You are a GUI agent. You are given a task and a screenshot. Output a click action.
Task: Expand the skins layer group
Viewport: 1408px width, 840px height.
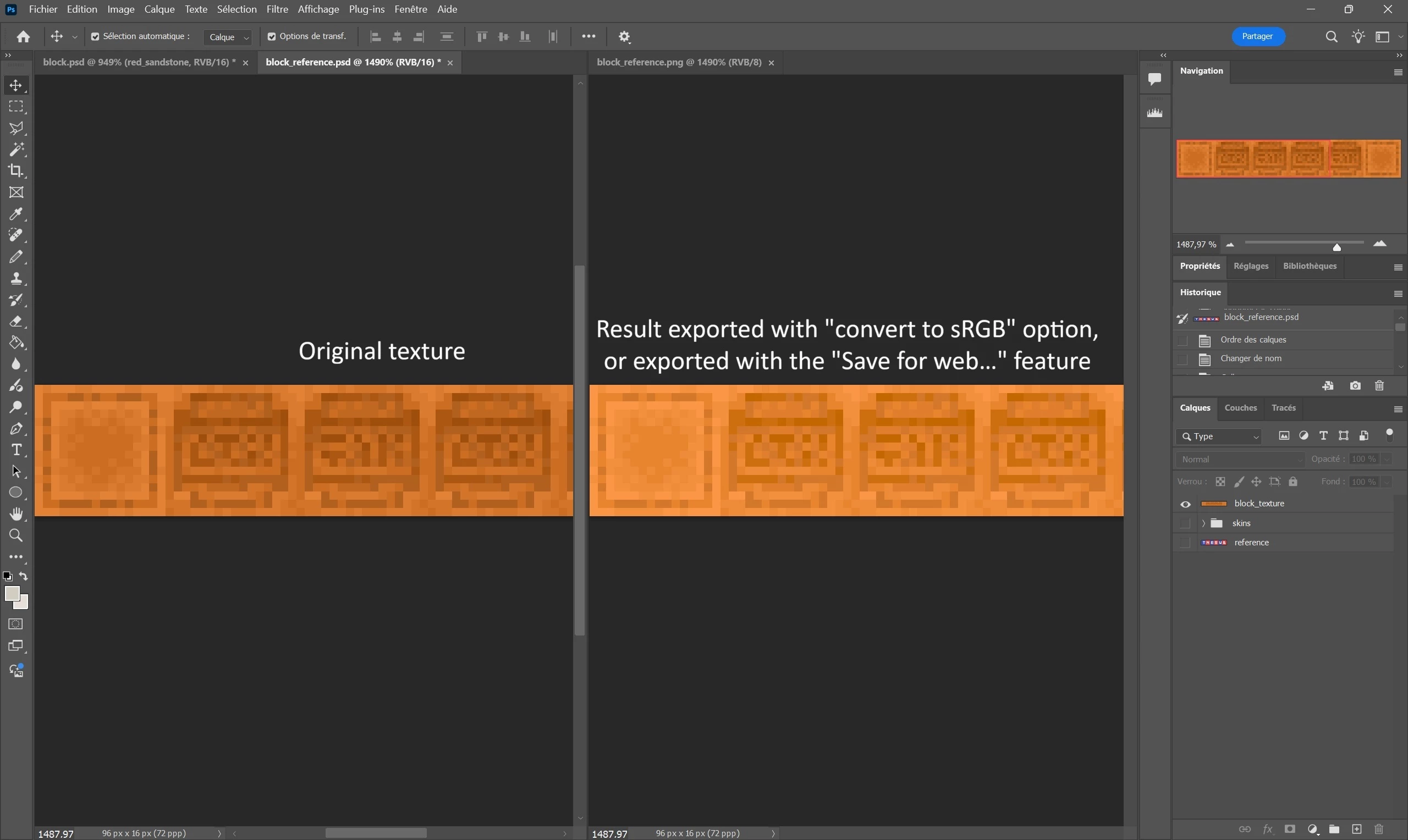tap(1203, 523)
